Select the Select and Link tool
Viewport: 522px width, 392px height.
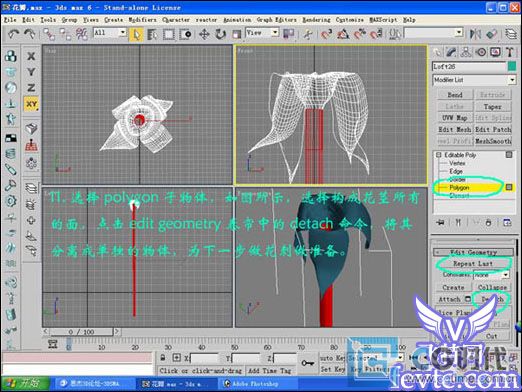pyautogui.click(x=49, y=34)
